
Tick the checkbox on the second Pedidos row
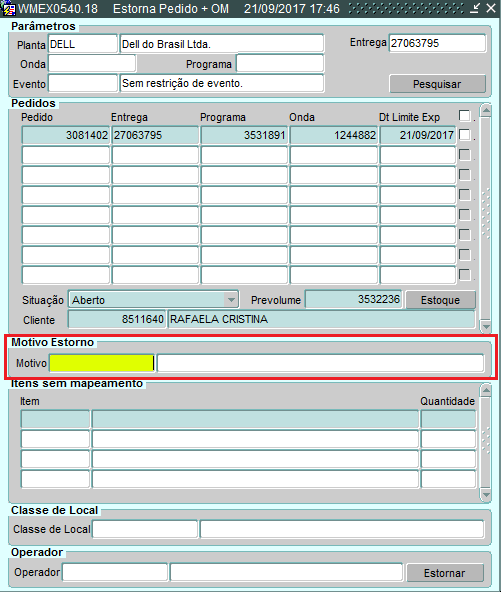click(x=465, y=155)
